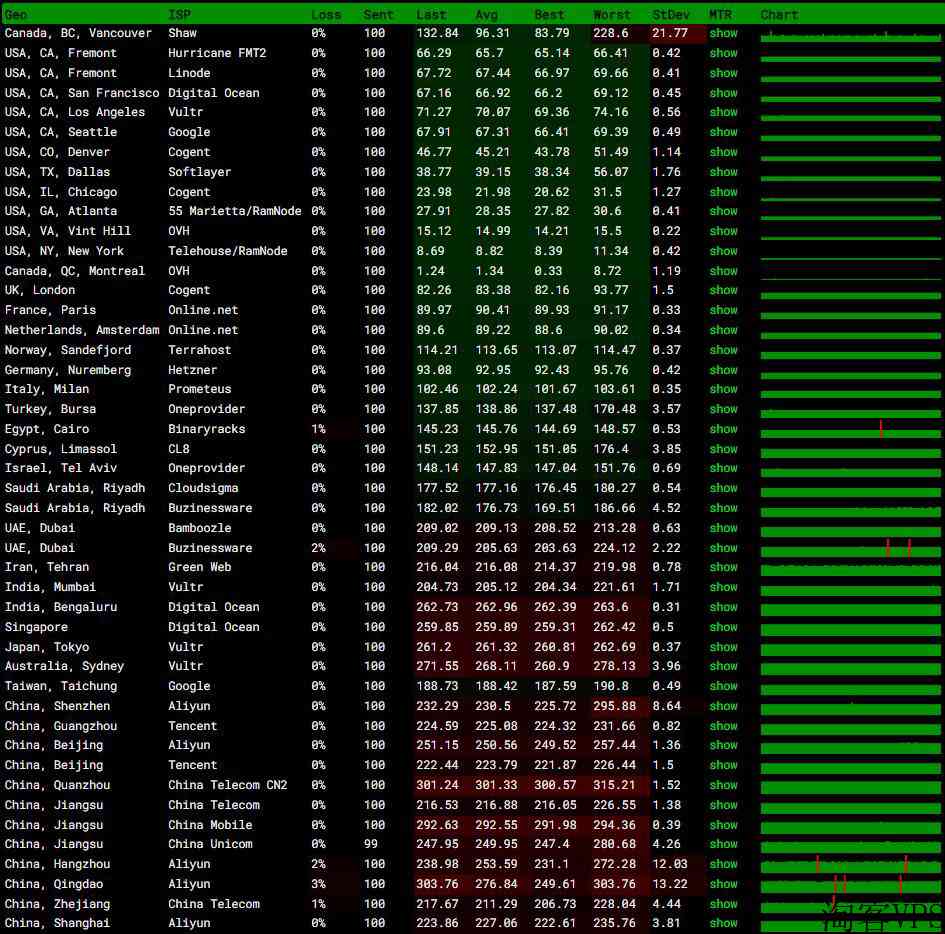Show MTR for USA, CO, Denver

coord(723,152)
